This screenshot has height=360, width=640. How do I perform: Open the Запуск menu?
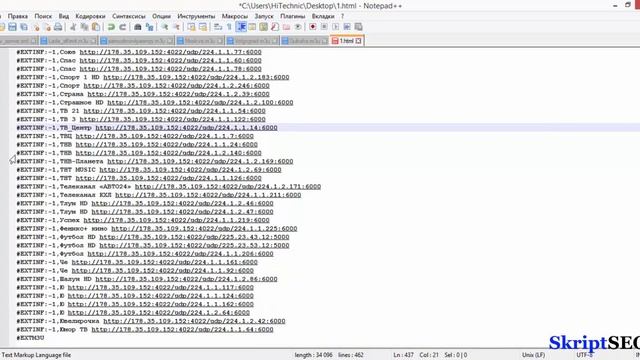click(264, 16)
